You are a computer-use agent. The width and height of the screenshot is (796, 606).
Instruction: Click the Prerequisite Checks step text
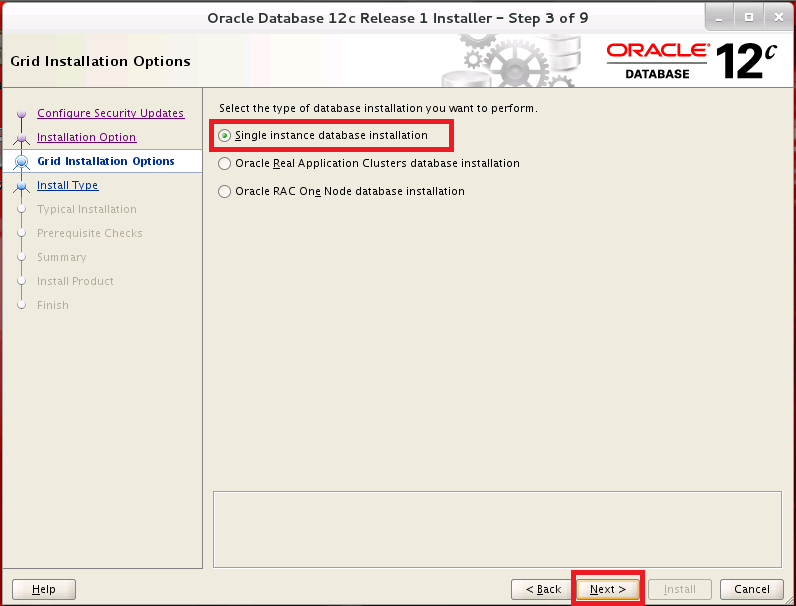[x=90, y=233]
